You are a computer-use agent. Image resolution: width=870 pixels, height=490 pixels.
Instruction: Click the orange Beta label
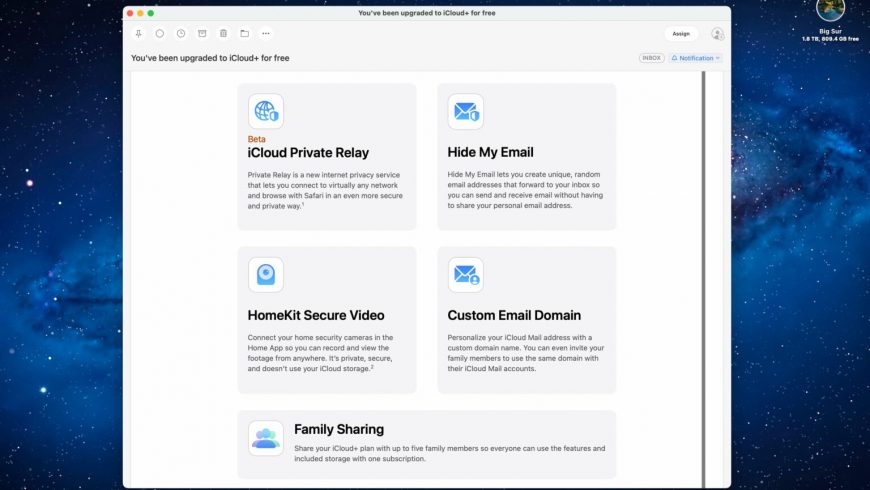point(256,139)
